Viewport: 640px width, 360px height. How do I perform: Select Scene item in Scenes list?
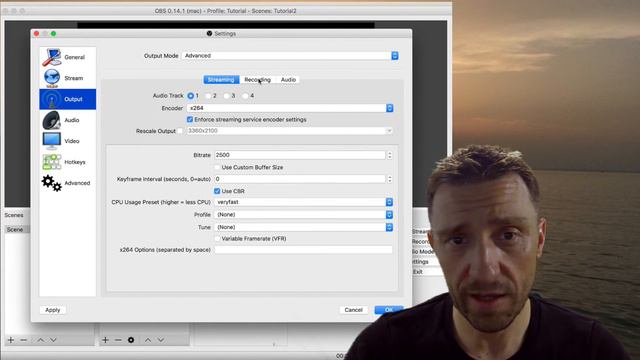click(17, 230)
